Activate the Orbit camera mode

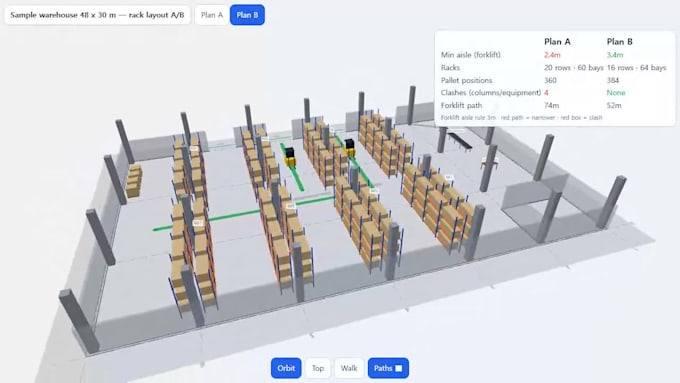pyautogui.click(x=286, y=368)
